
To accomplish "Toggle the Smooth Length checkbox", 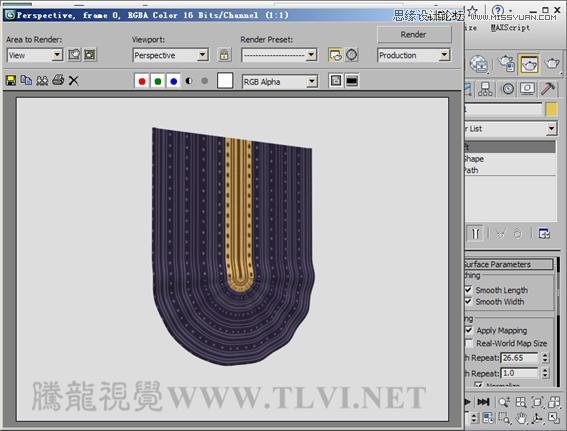I will point(468,290).
